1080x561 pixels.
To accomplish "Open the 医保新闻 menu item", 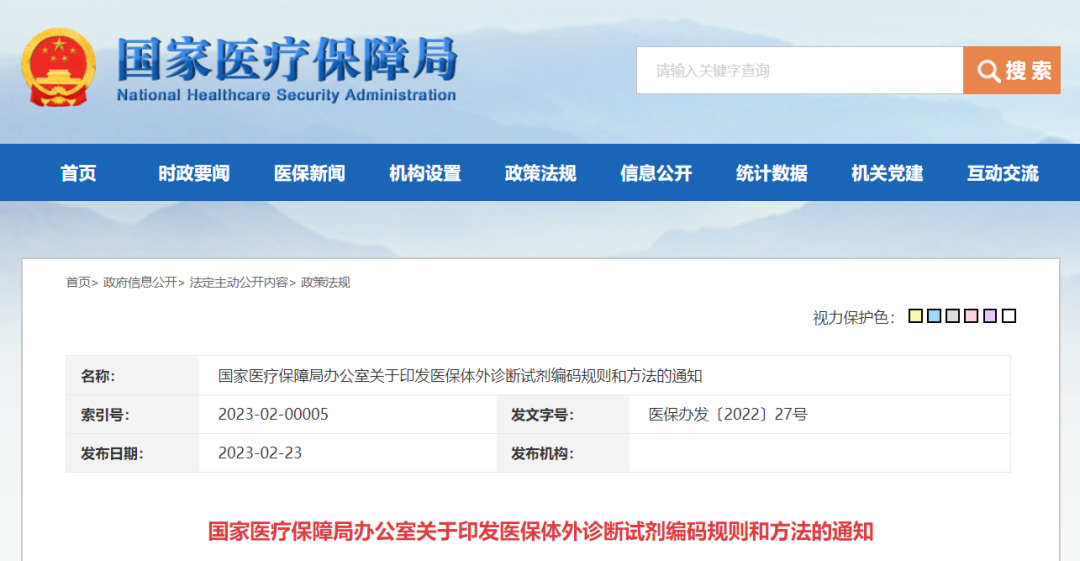I will tap(310, 173).
